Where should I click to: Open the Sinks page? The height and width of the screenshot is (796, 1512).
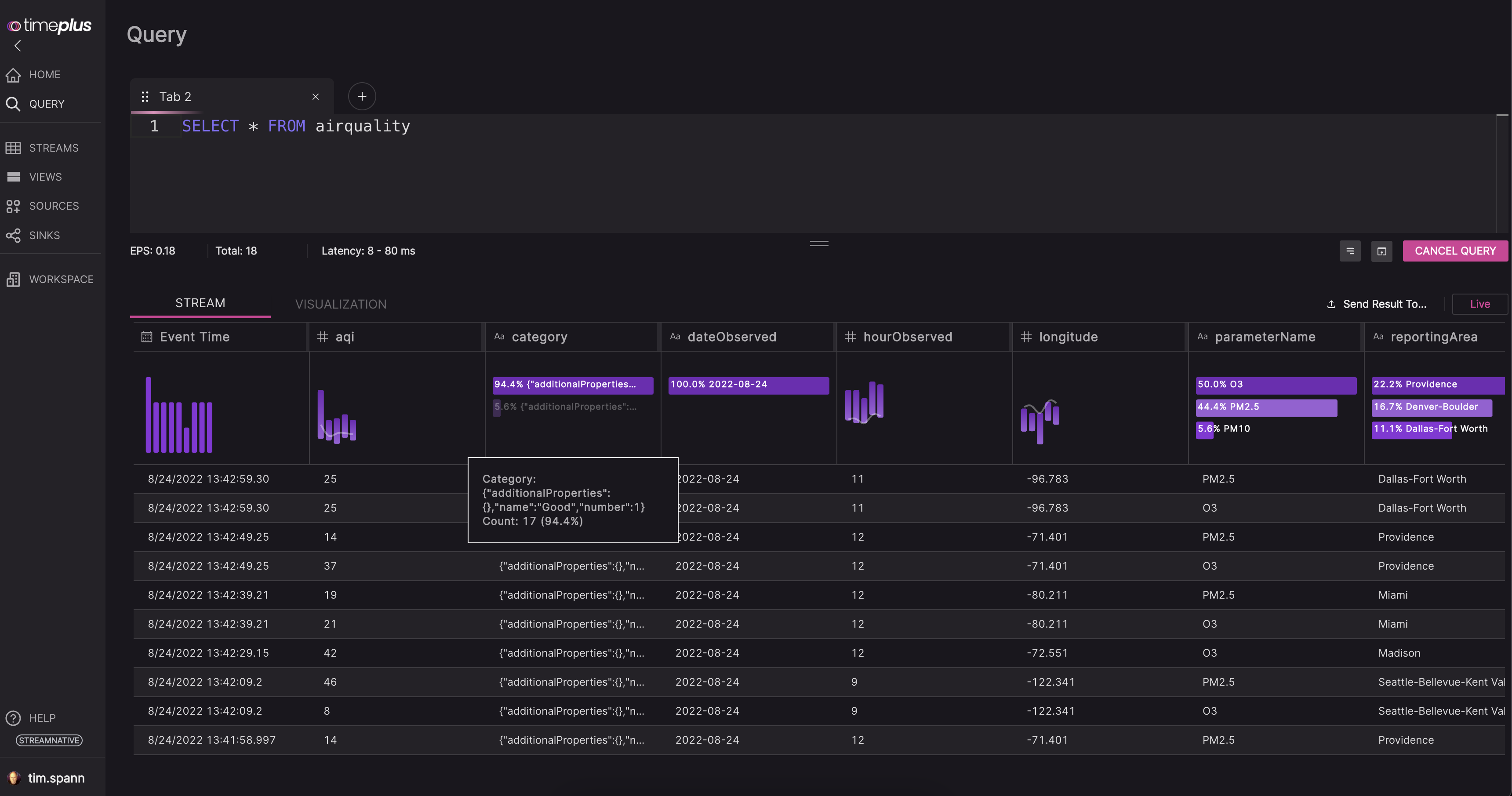pos(44,236)
